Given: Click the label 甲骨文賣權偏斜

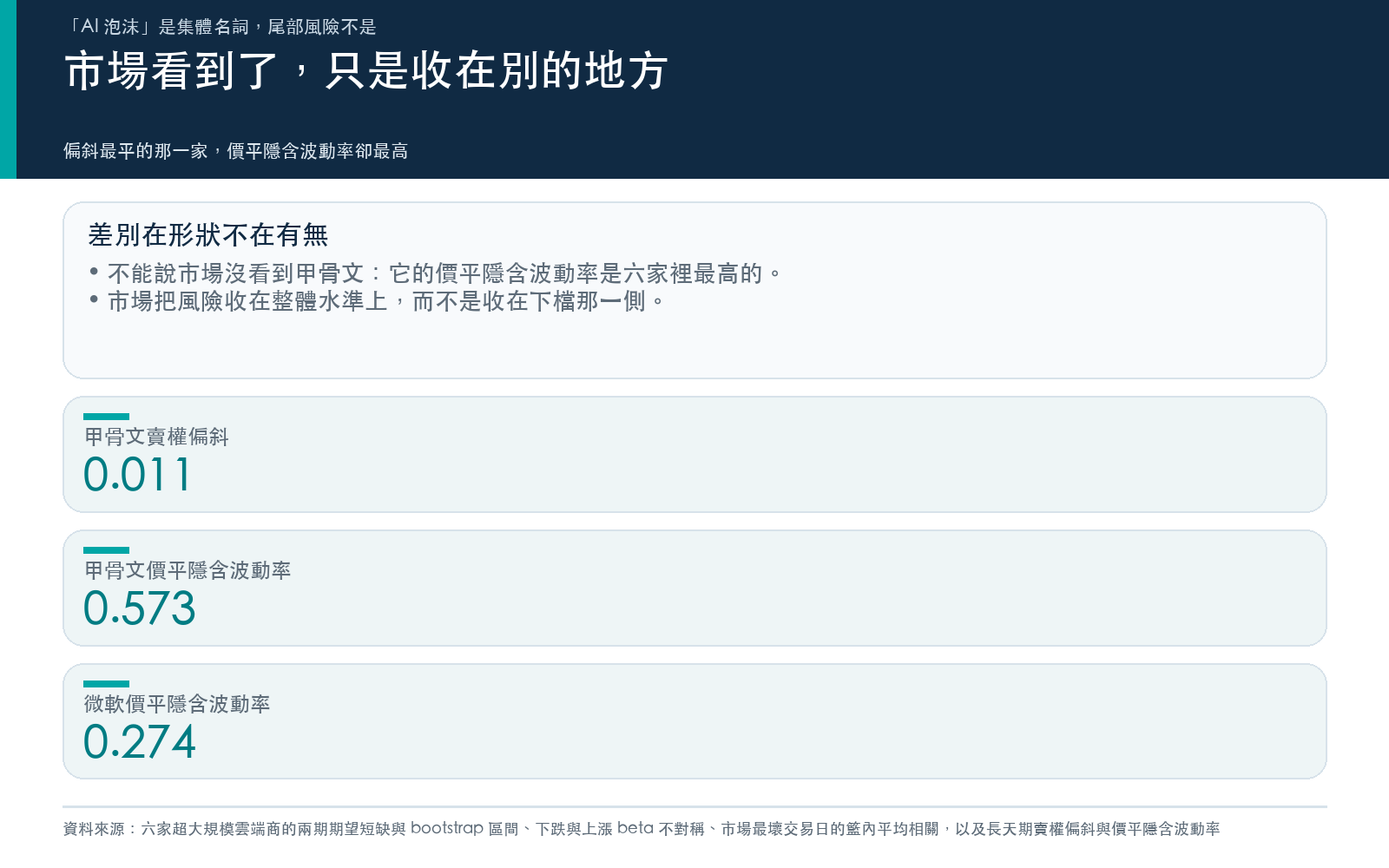Looking at the screenshot, I should coord(156,437).
